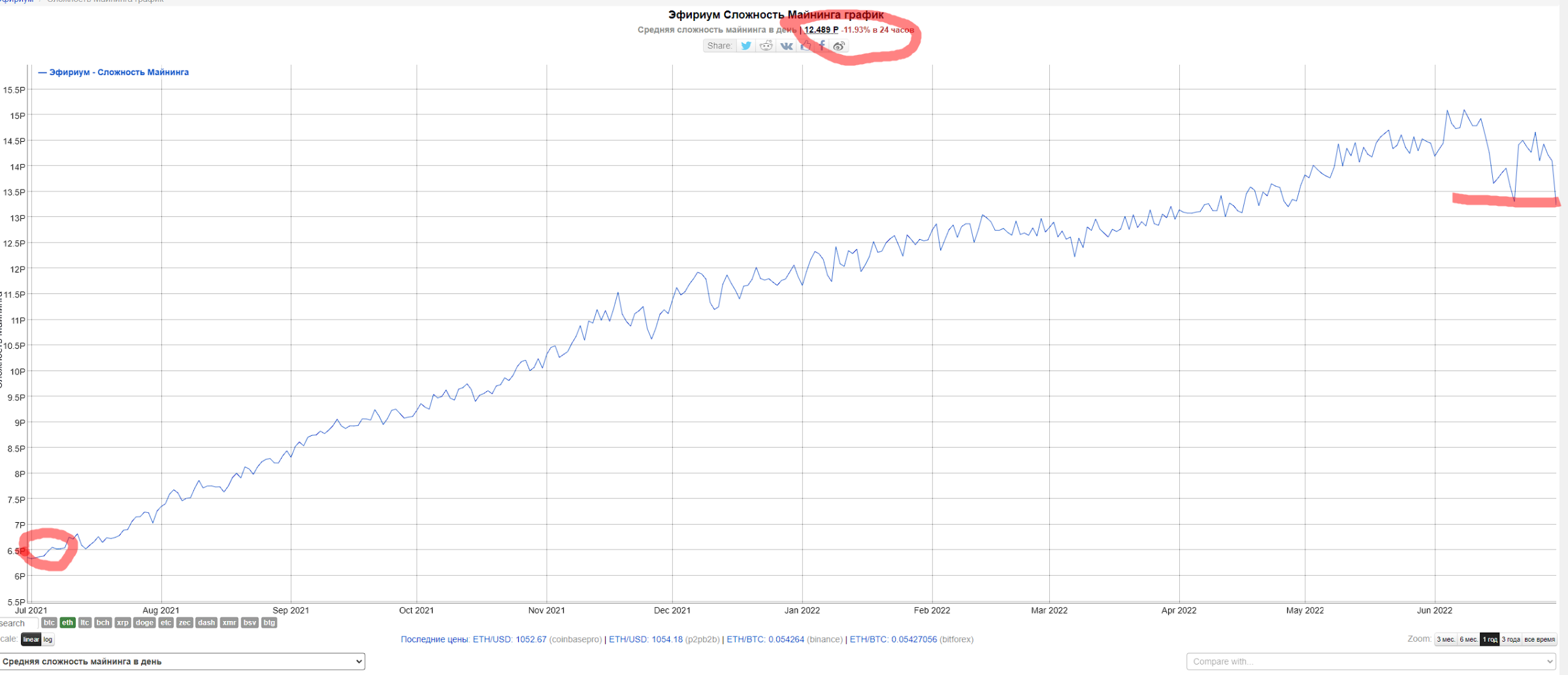Click the Jan 2022 axis label
The image size is (1568, 675).
[x=802, y=610]
